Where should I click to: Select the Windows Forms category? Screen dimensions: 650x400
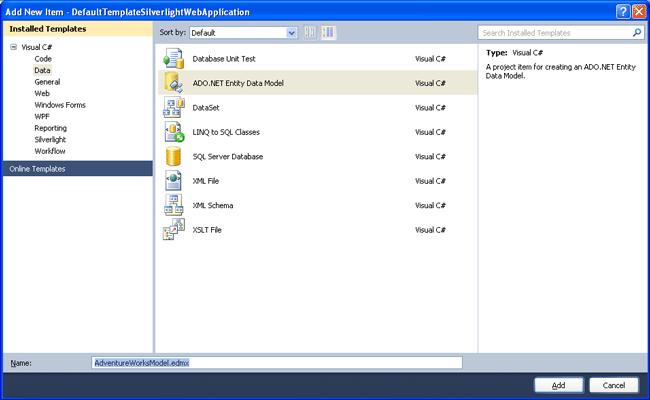60,105
